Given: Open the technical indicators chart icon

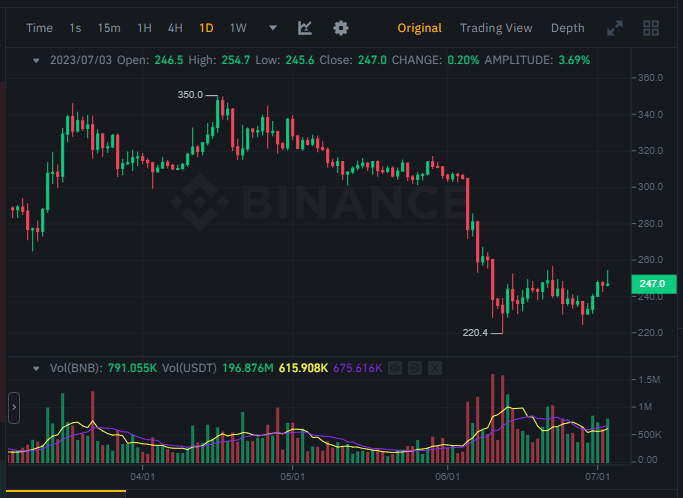Looking at the screenshot, I should 305,28.
